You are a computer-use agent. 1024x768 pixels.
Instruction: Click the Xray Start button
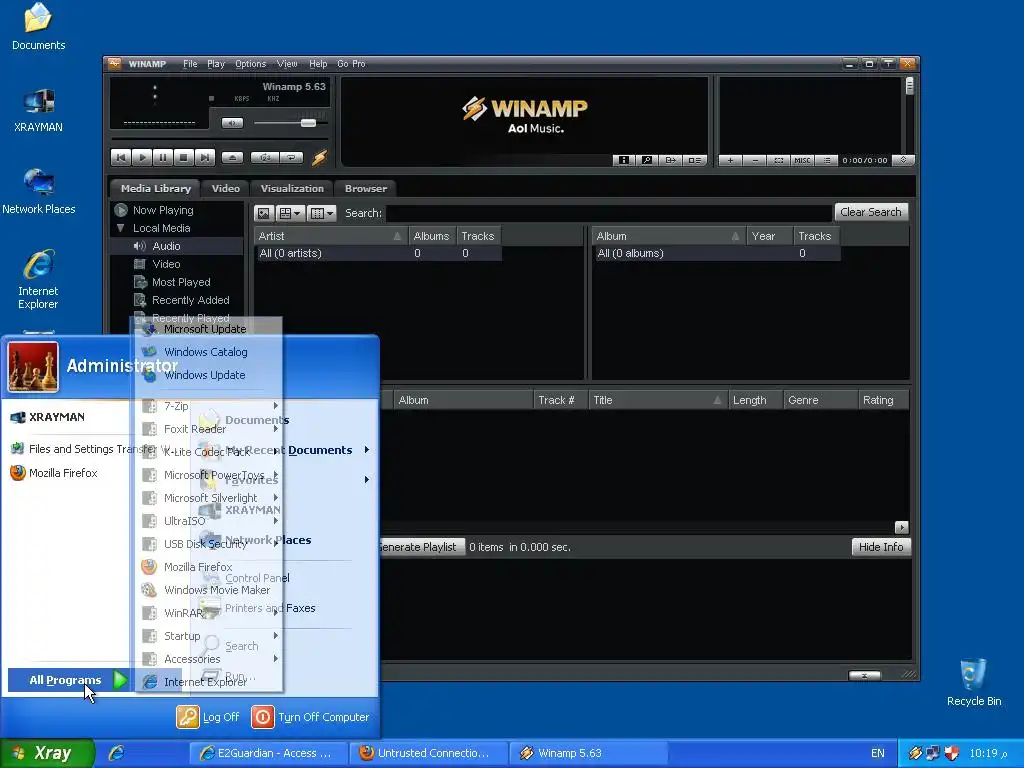(x=47, y=753)
